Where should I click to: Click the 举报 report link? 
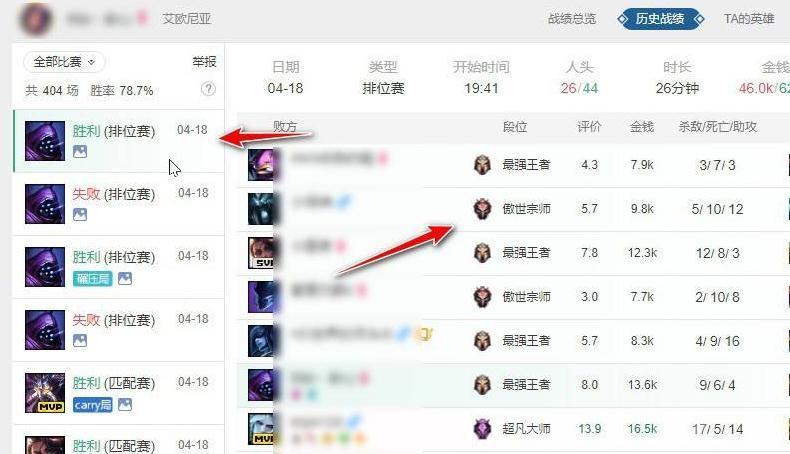[x=204, y=61]
